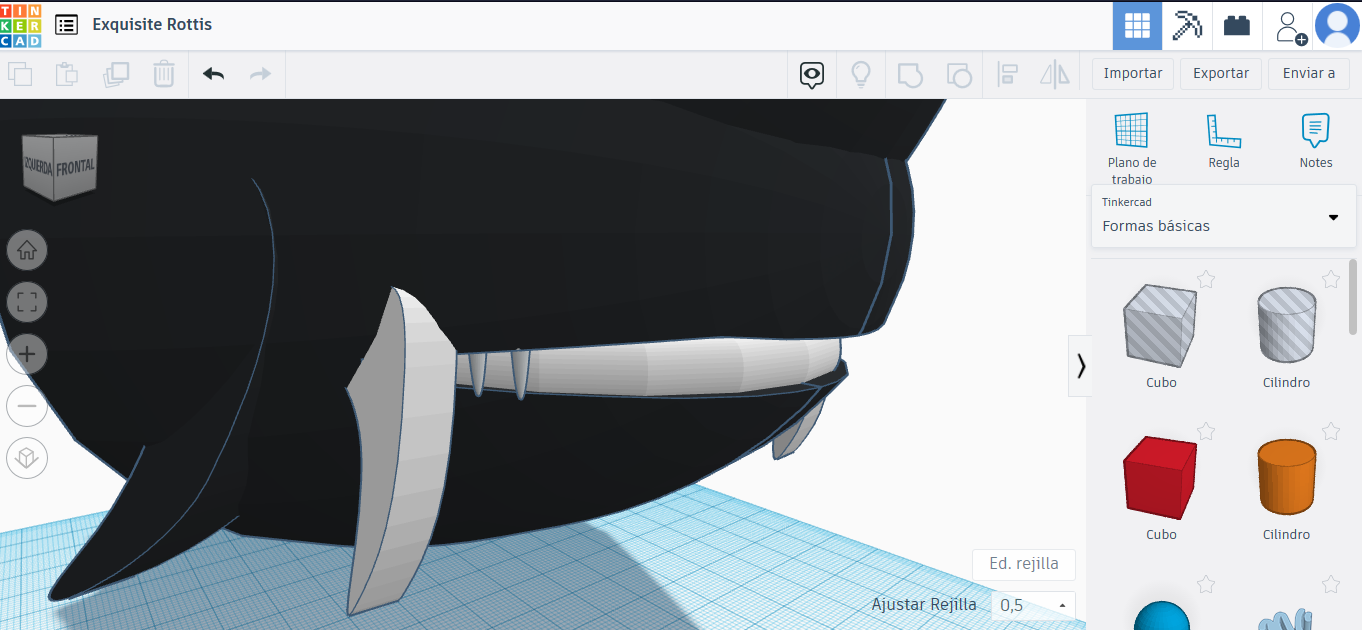This screenshot has width=1366, height=630.
Task: Open the designs list icon
Action: coord(66,25)
